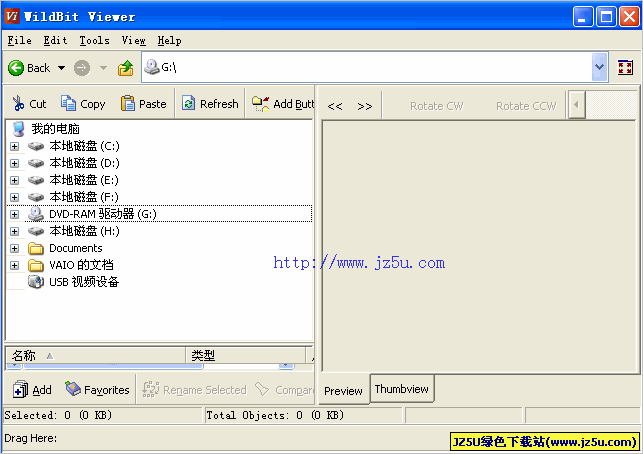Expand 本地磁盘 (F:) tree node

tap(15, 197)
